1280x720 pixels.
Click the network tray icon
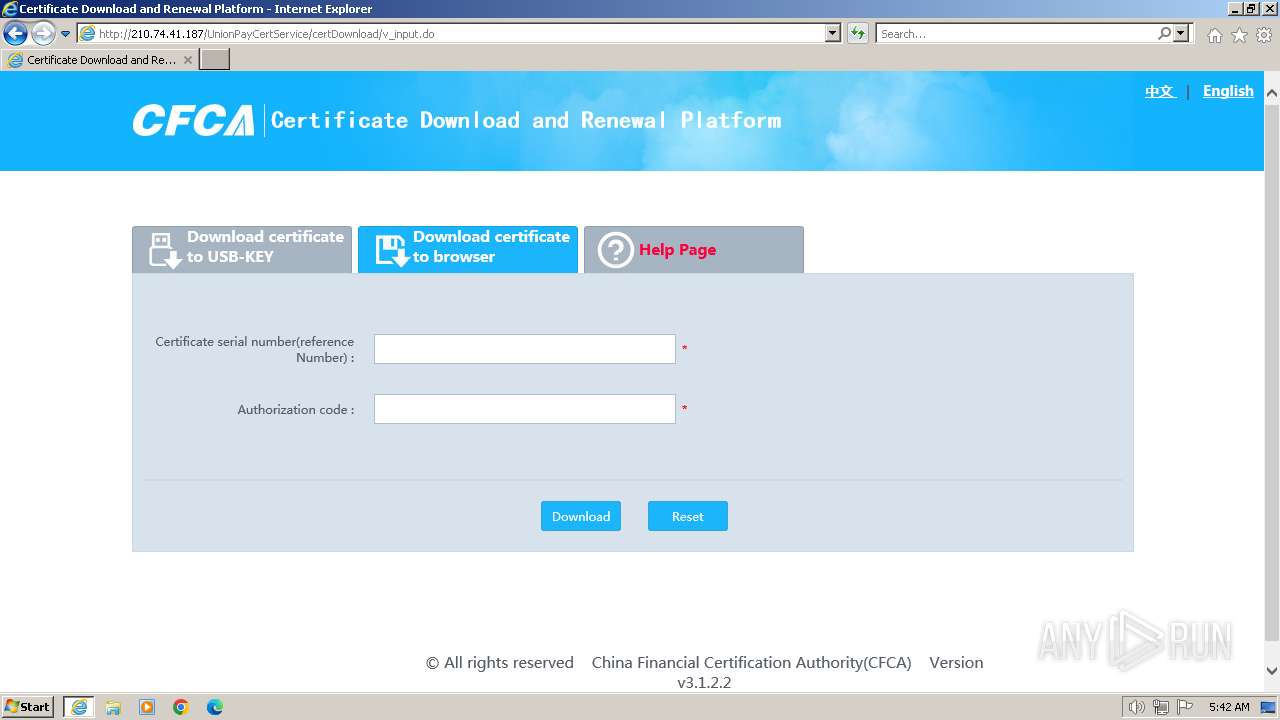pos(1161,707)
